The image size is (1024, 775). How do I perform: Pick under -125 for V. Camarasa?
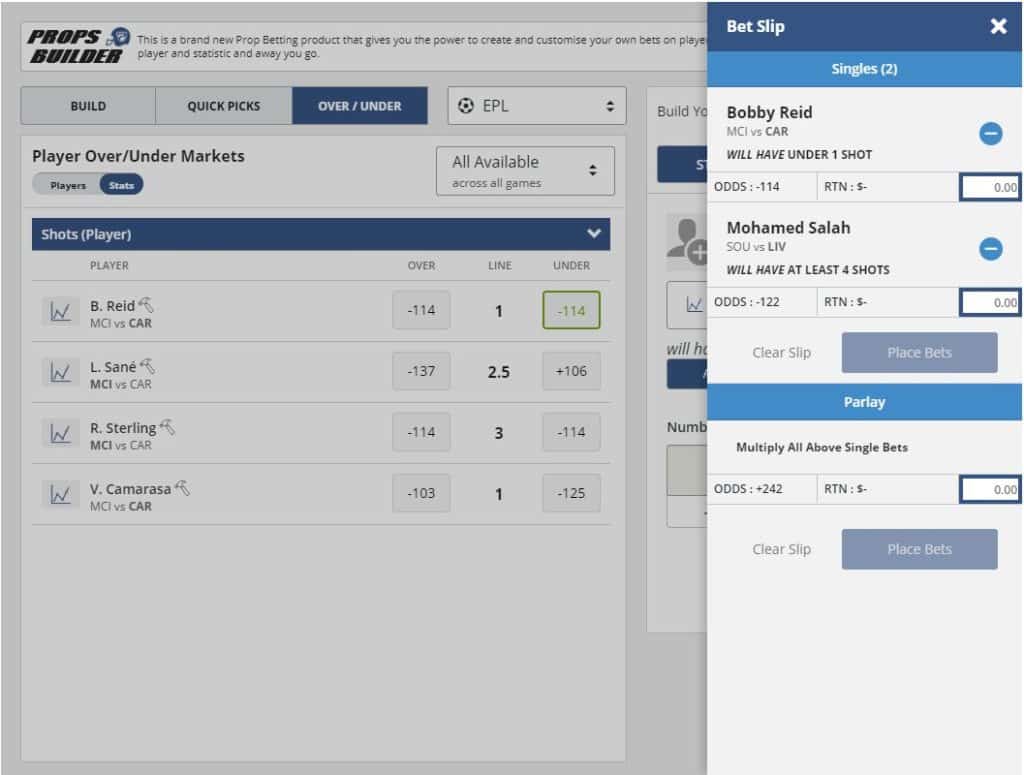[571, 493]
